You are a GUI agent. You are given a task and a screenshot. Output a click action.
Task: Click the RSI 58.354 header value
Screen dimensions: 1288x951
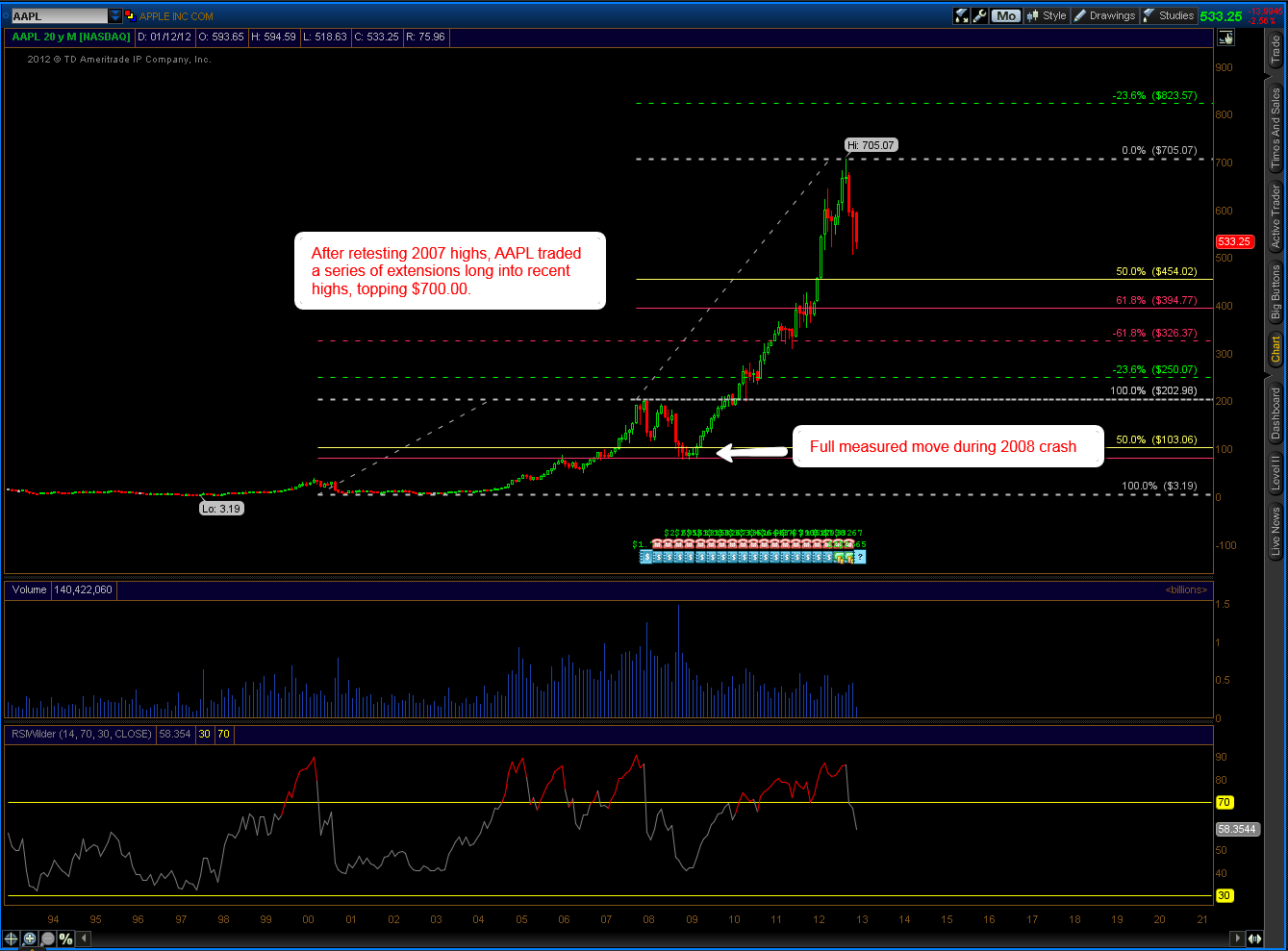(x=175, y=734)
